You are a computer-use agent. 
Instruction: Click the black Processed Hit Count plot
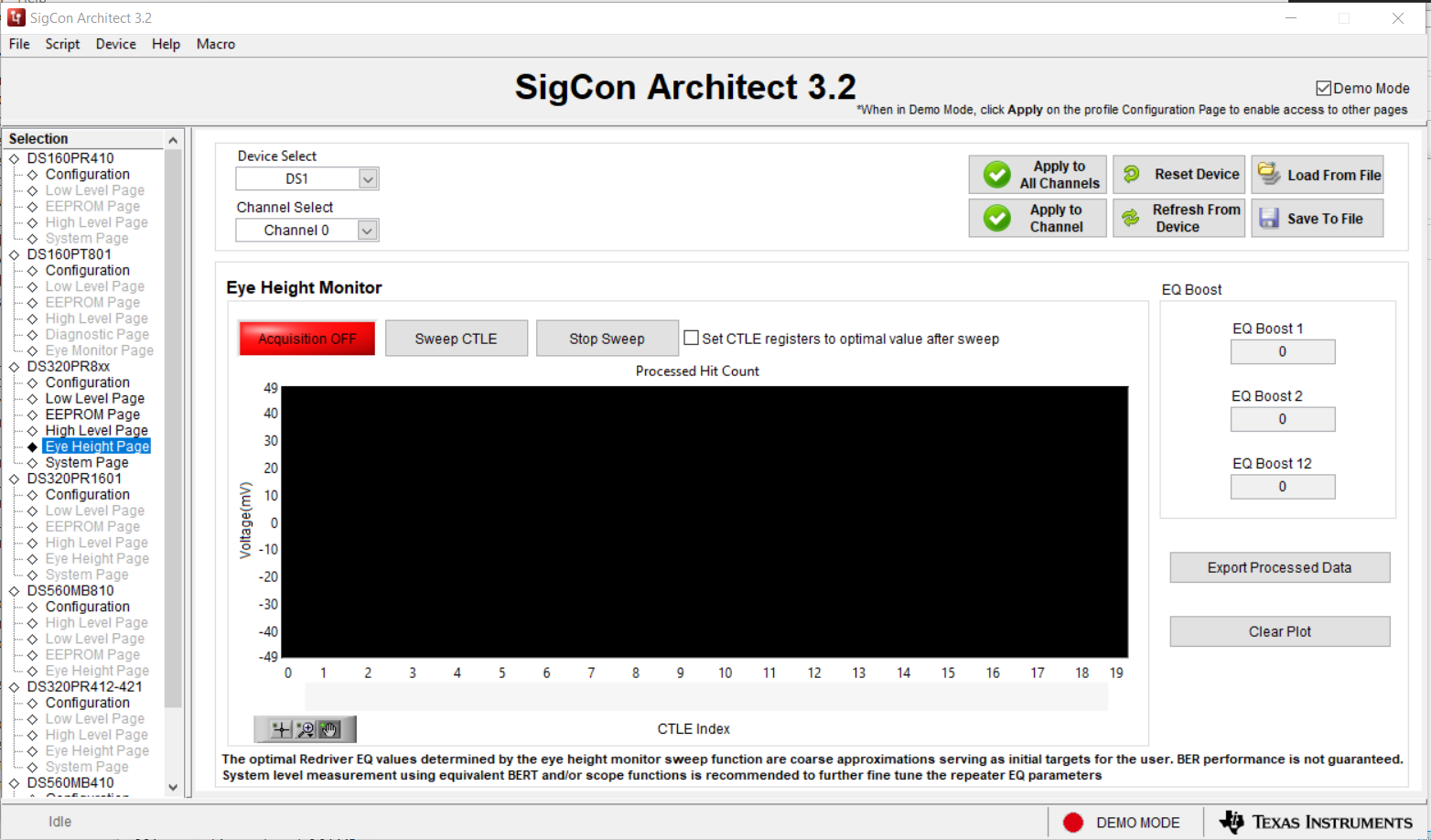click(705, 522)
